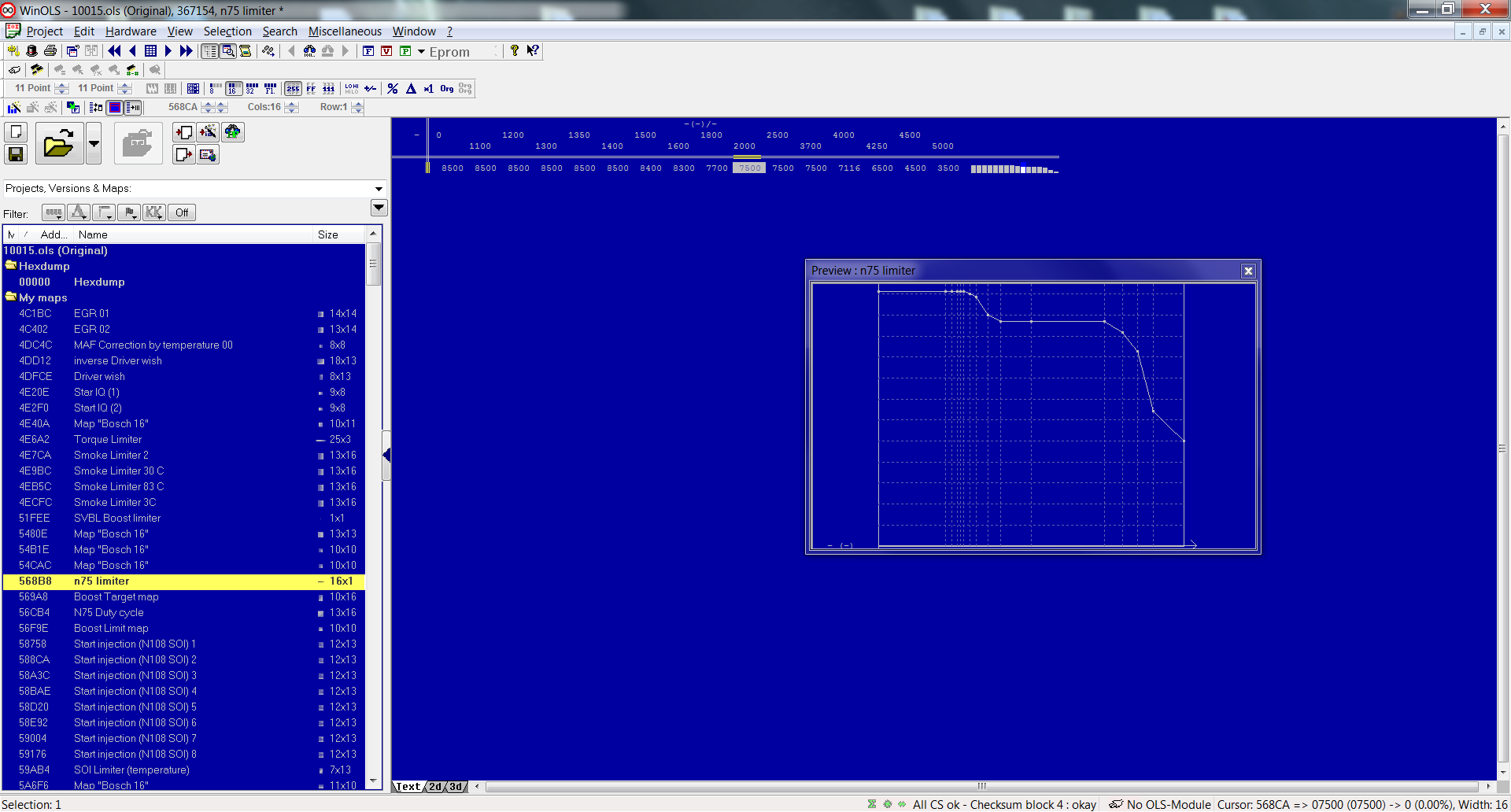Select the Torque Limiter map
Screen dimensions: 1511x812
coord(183,440)
